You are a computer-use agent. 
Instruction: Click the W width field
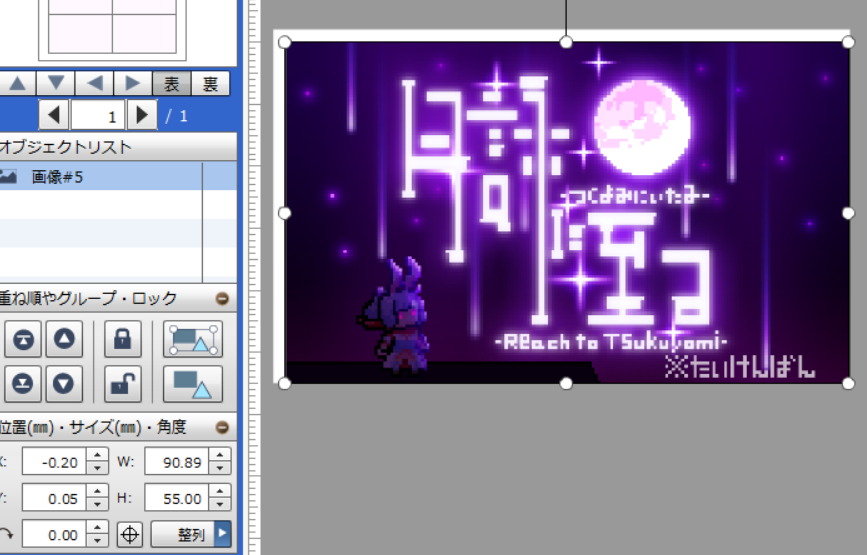pos(177,462)
